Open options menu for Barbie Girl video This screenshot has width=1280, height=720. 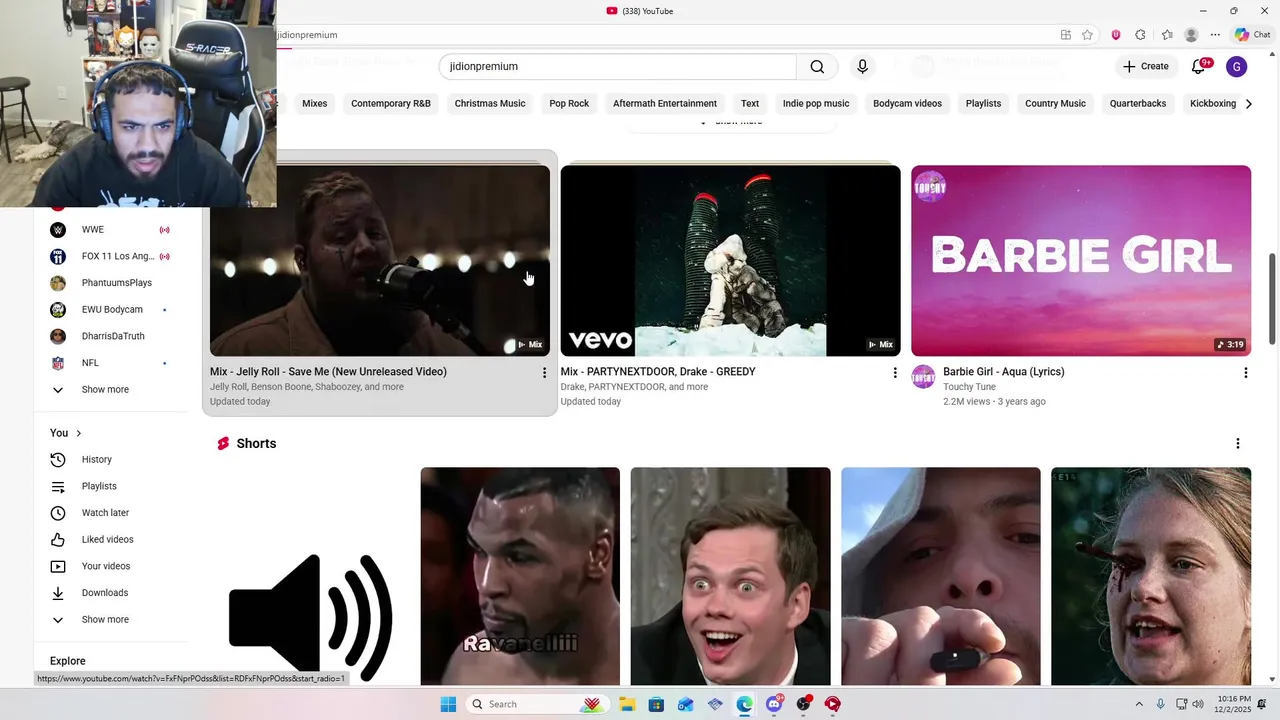(x=1245, y=373)
